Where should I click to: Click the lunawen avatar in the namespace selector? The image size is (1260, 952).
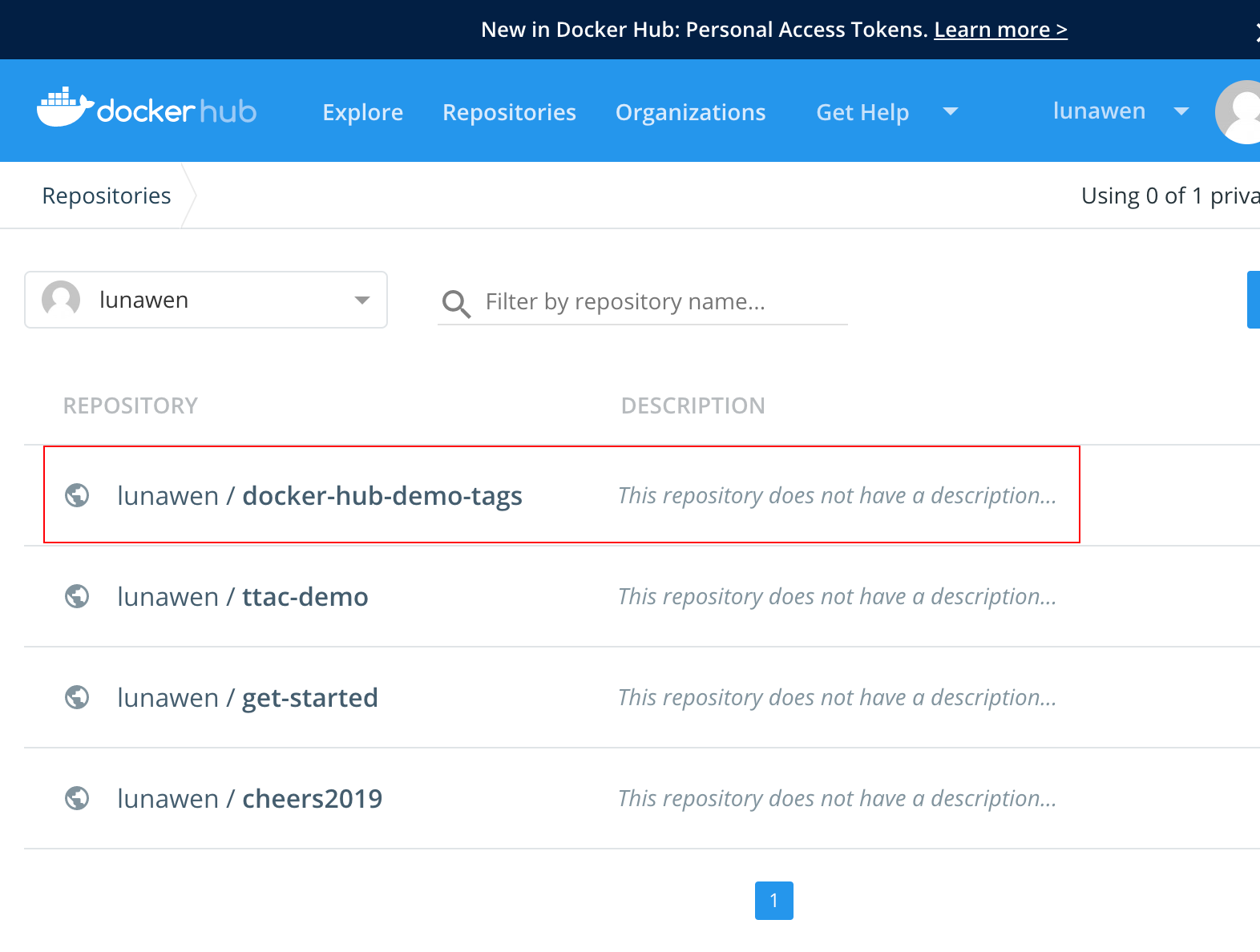point(61,300)
